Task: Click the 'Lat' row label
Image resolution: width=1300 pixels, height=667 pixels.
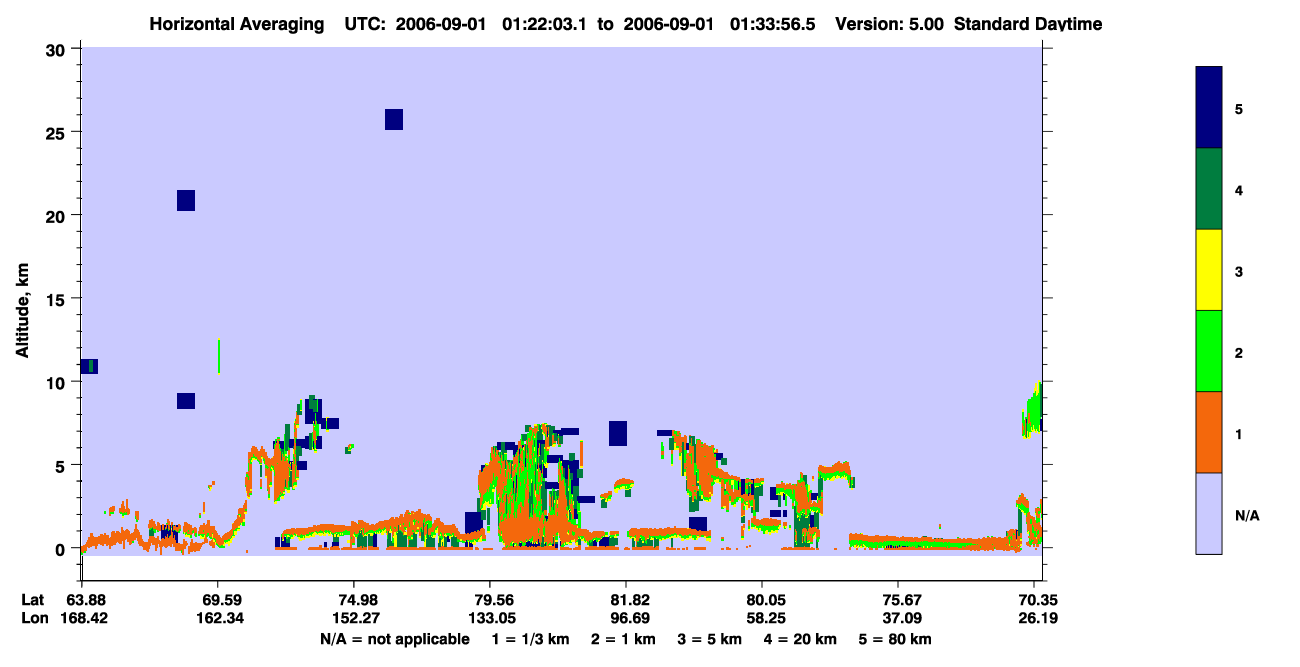Action: (x=34, y=600)
